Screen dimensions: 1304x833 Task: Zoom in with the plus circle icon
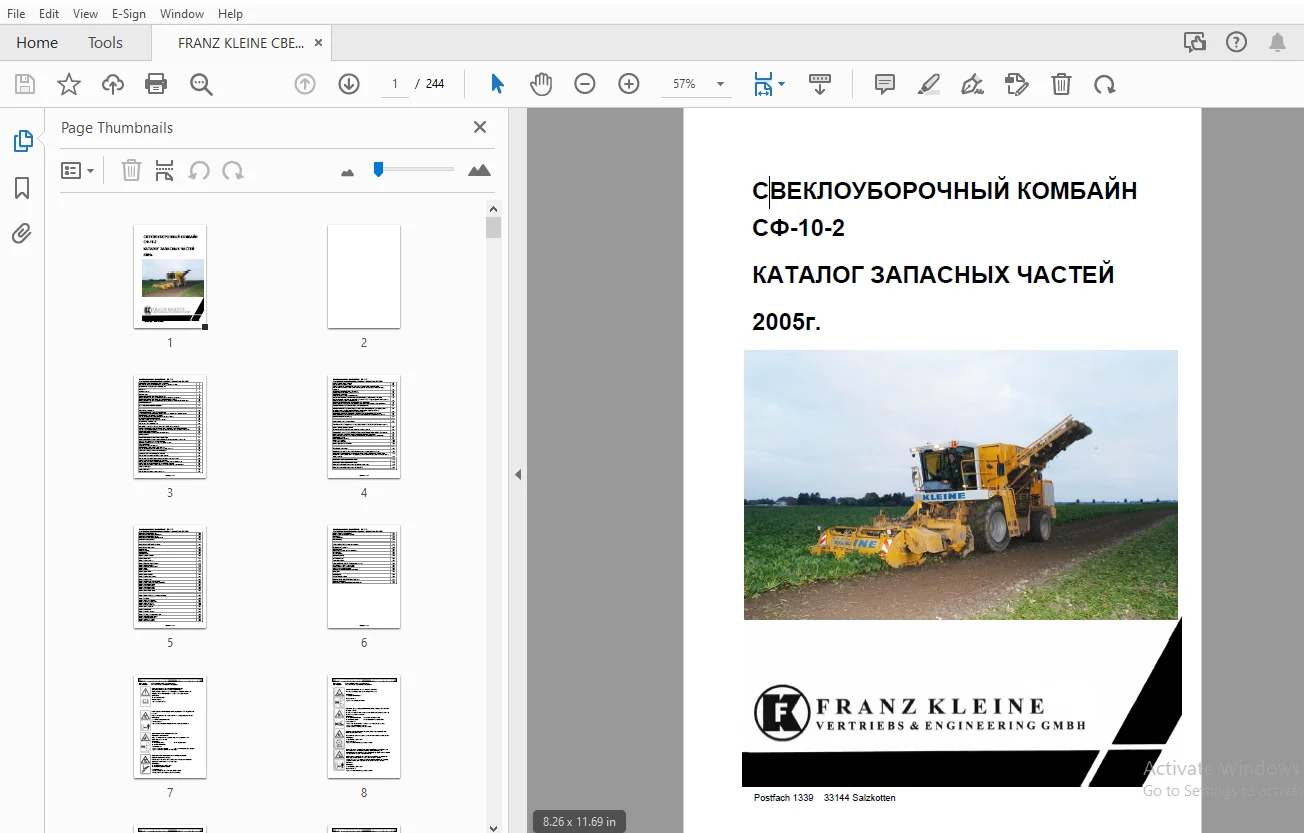point(629,84)
